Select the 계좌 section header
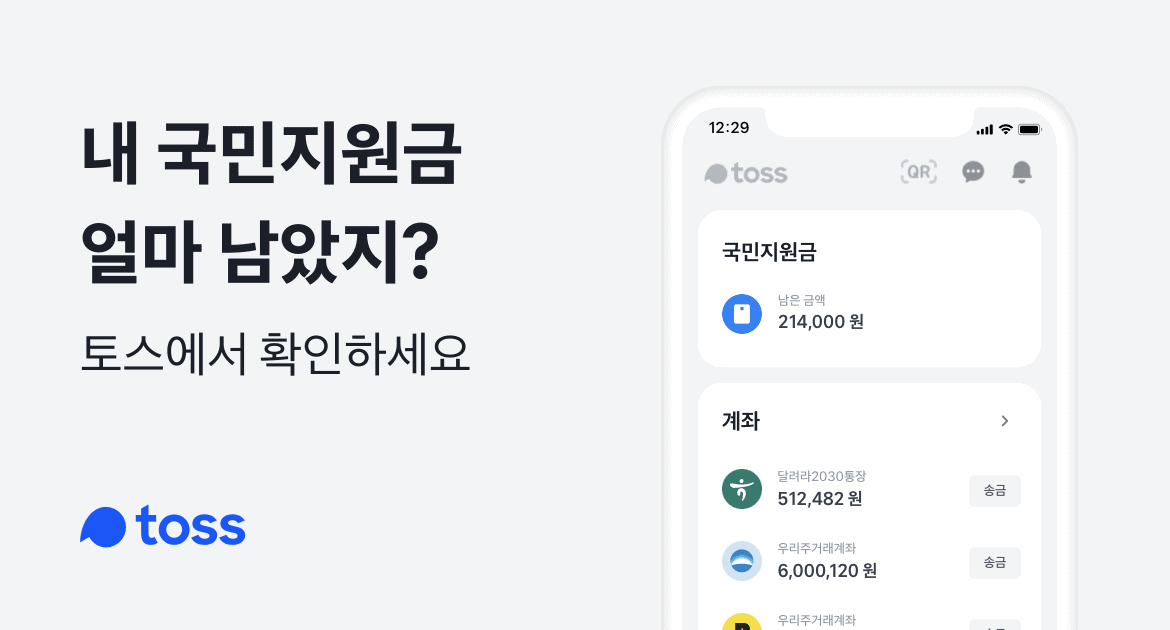Image resolution: width=1170 pixels, height=630 pixels. click(x=742, y=421)
